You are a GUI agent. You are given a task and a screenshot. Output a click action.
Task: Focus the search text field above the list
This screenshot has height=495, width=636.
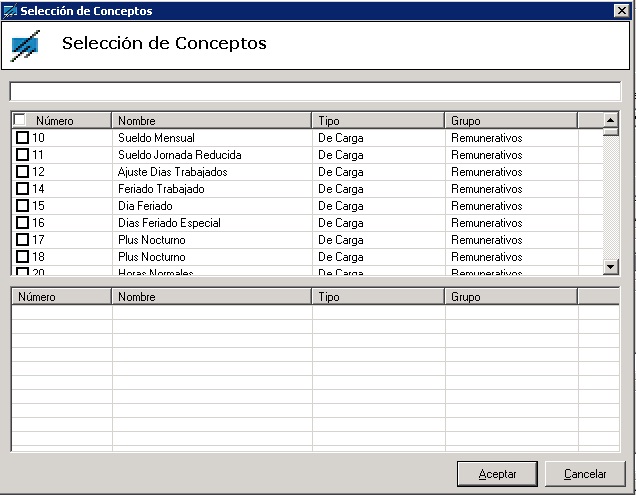[315, 92]
